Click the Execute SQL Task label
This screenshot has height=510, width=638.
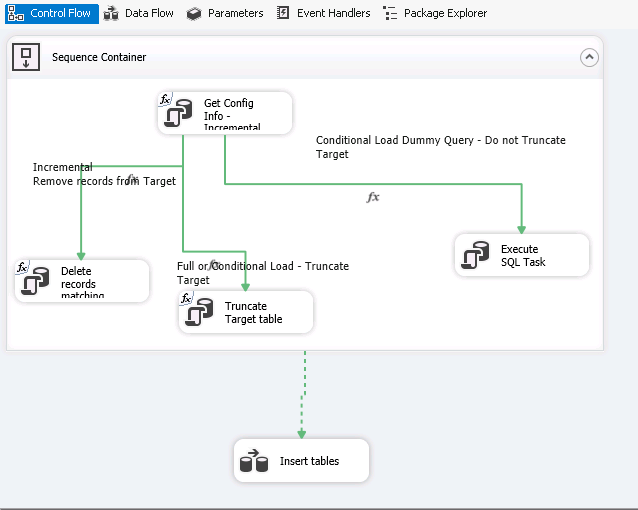click(x=519, y=256)
